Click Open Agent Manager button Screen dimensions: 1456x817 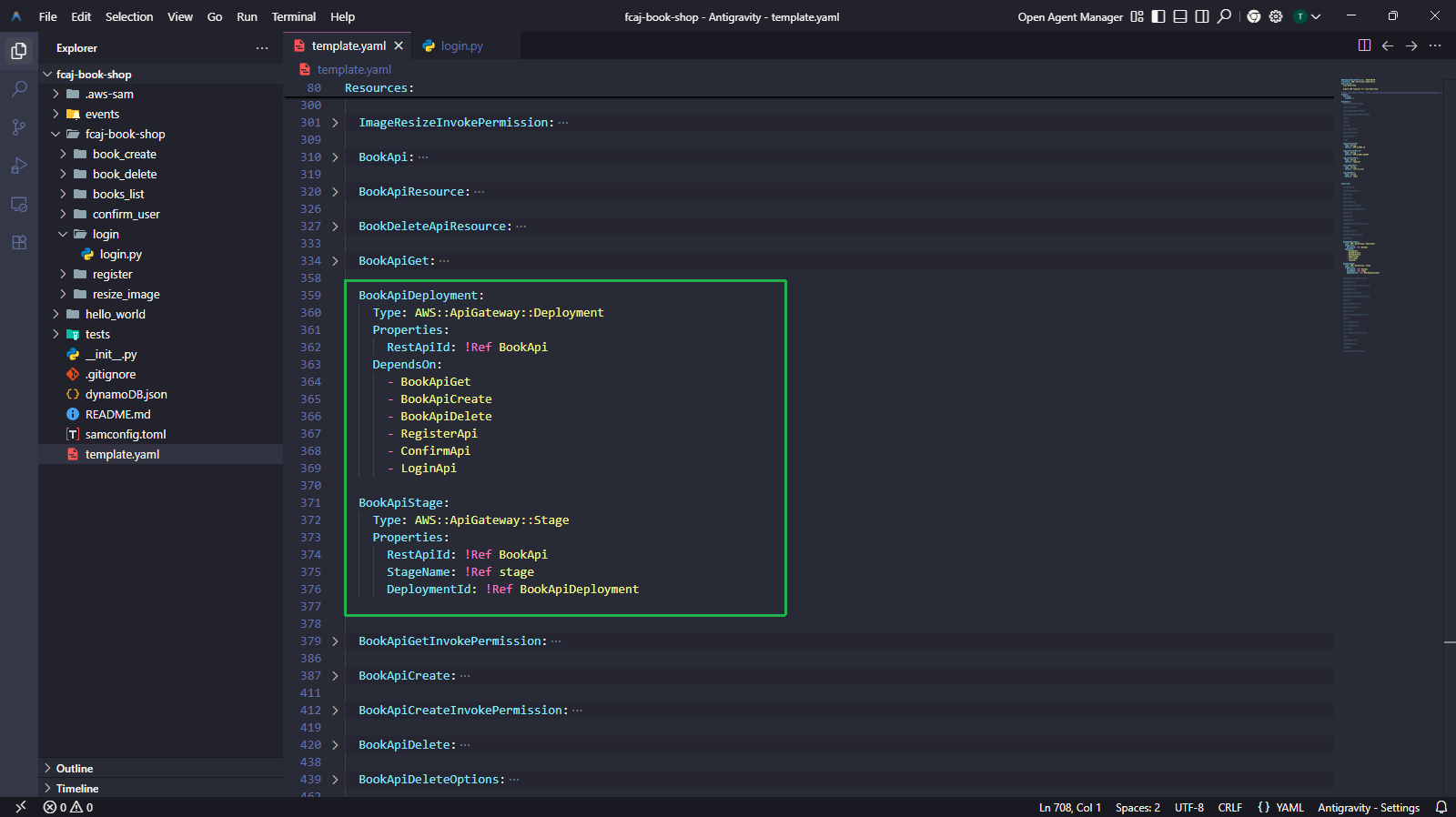pyautogui.click(x=1070, y=16)
